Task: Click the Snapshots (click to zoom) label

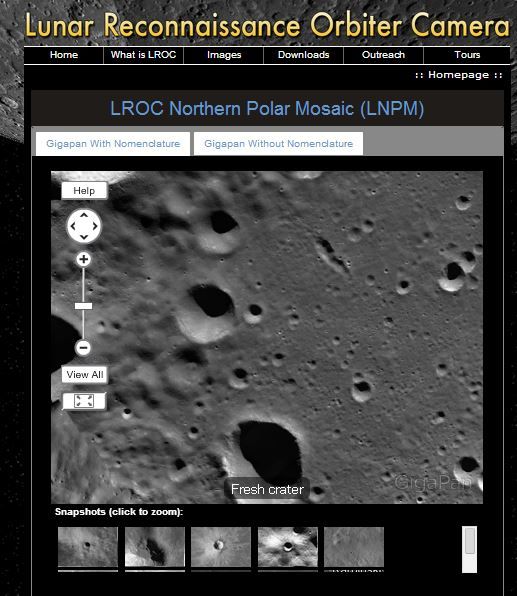Action: [119, 512]
